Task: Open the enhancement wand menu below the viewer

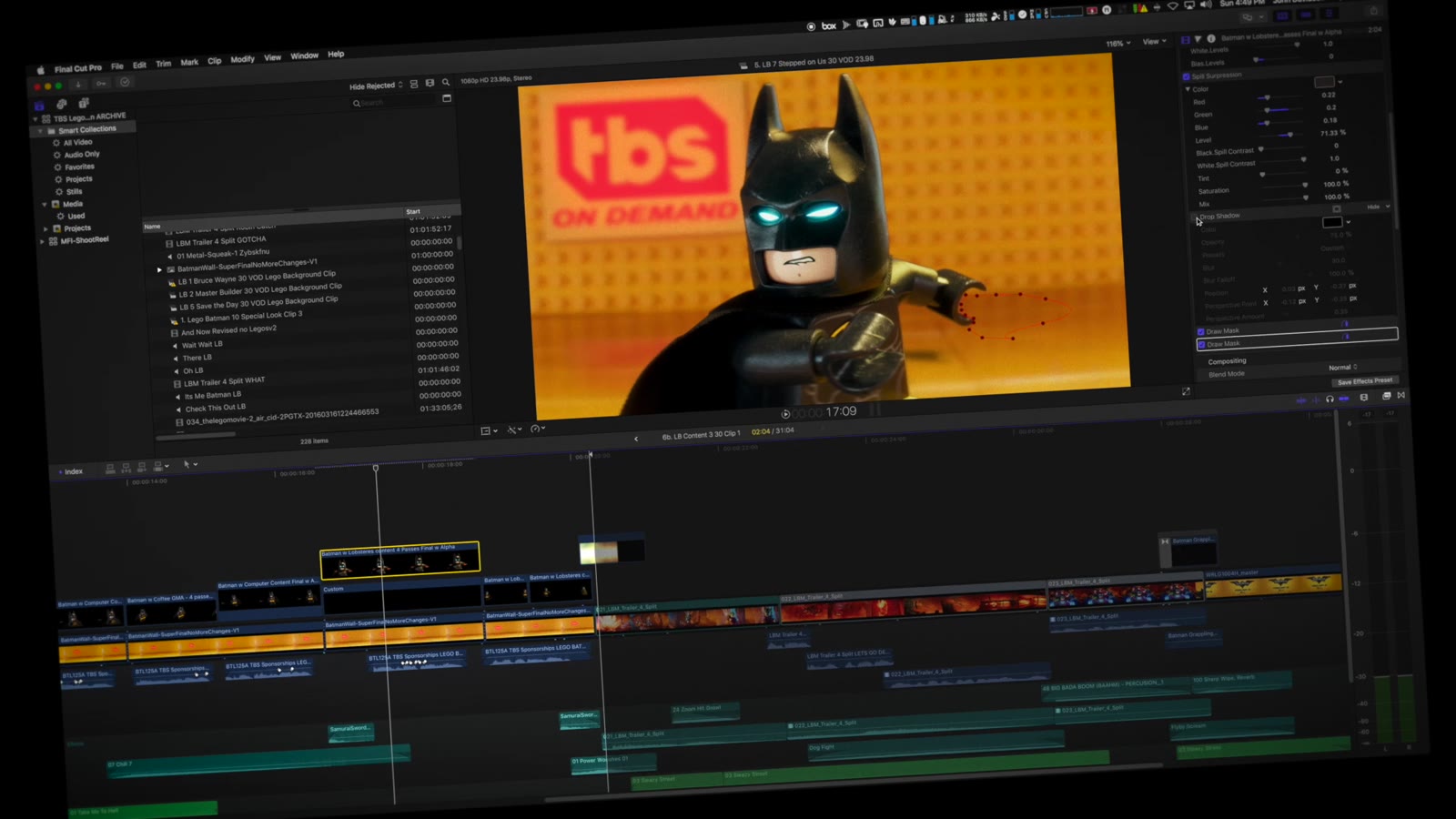Action: (515, 430)
